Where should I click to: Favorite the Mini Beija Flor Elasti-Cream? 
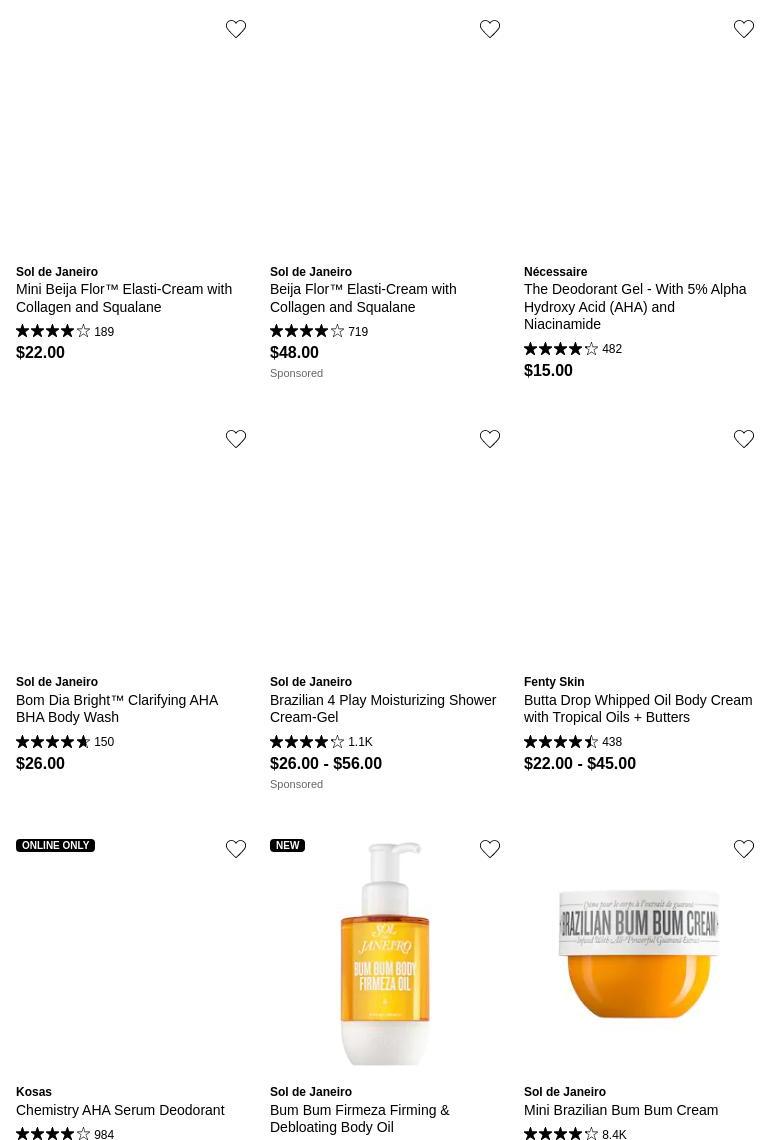click(x=236, y=29)
